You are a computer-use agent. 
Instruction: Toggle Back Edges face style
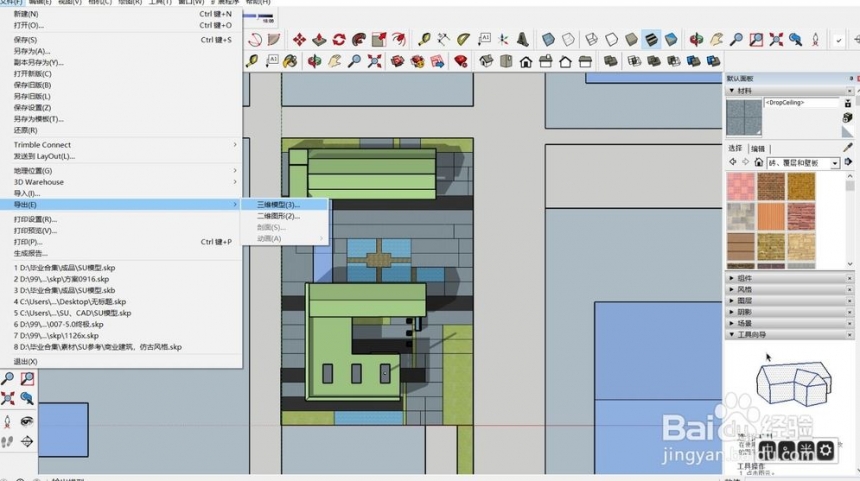click(568, 39)
